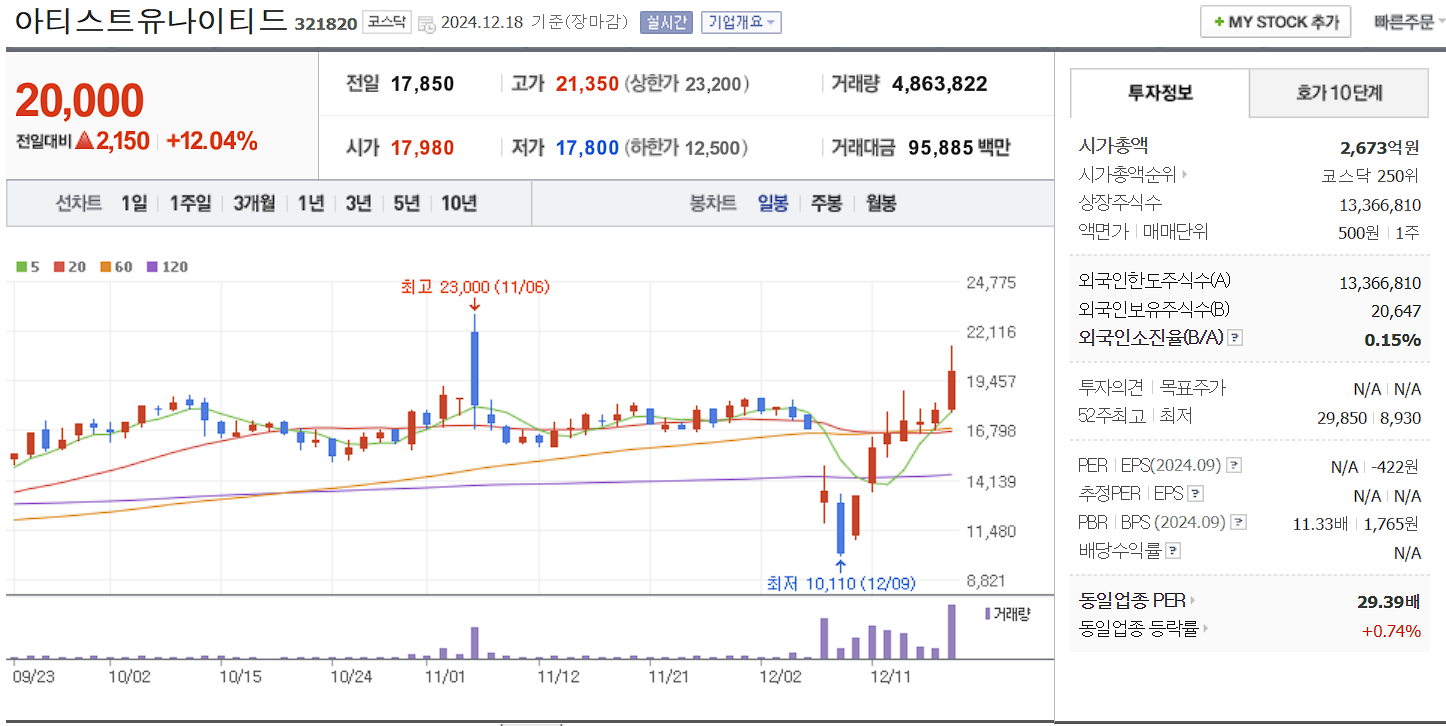Click the market cap value 2,673억원
The width and height of the screenshot is (1446, 726).
click(1380, 148)
